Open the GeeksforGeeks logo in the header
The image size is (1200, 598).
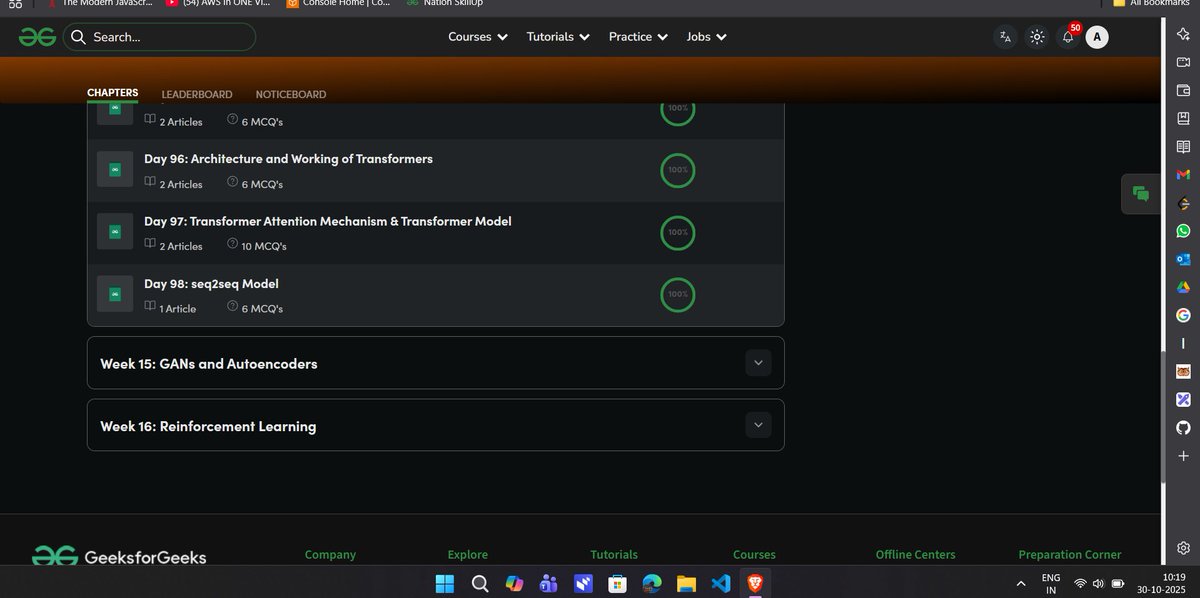click(37, 37)
